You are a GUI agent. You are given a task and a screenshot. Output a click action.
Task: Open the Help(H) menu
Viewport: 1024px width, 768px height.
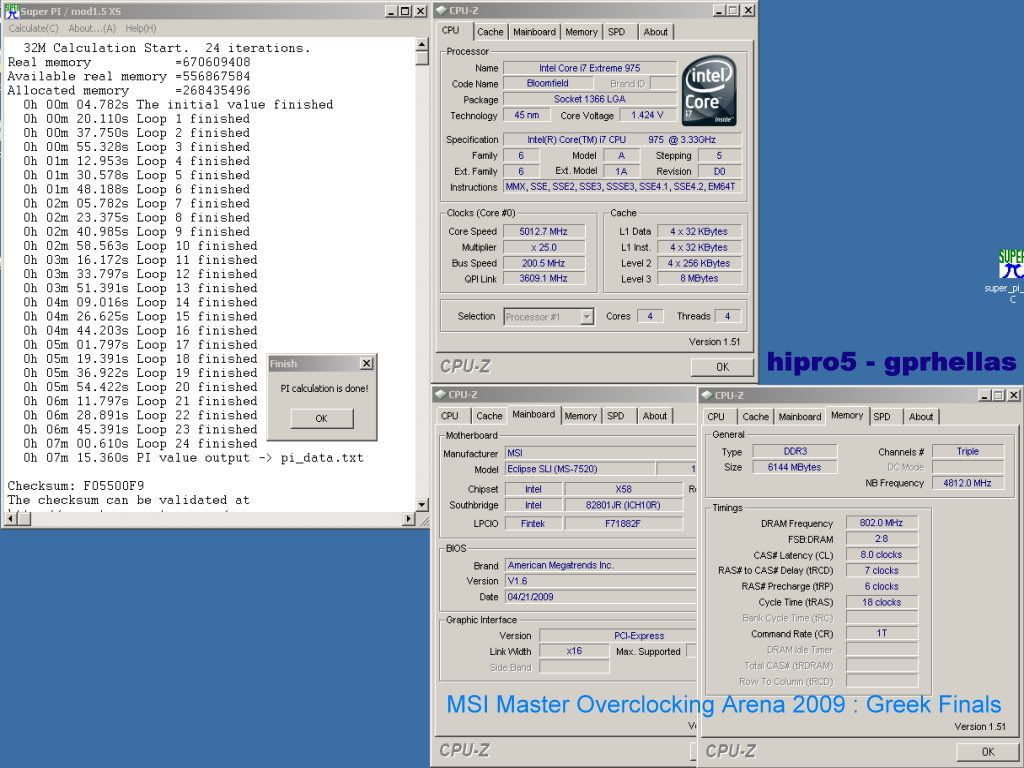coord(141,28)
